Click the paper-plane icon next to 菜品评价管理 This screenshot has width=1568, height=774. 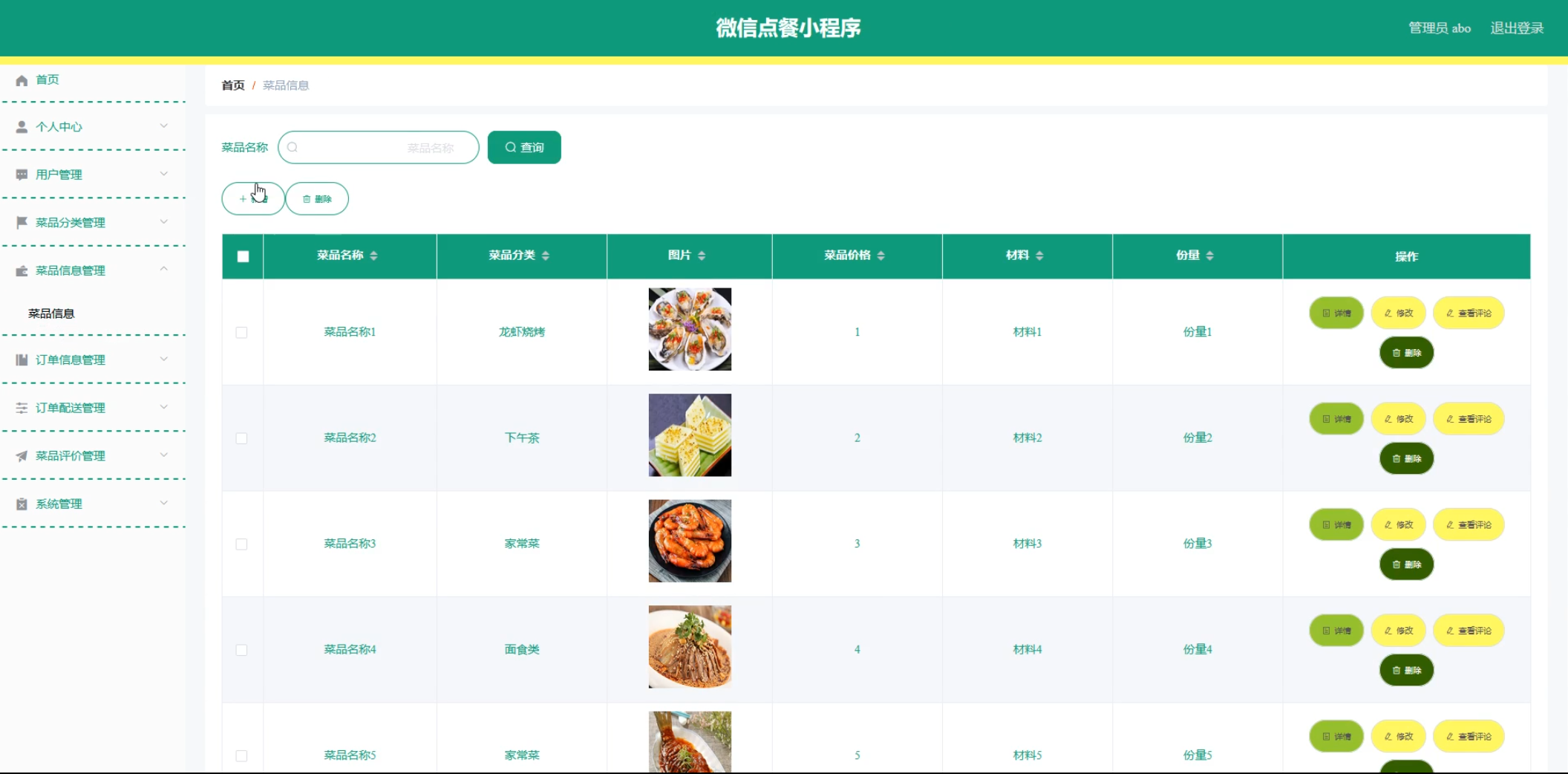click(x=20, y=456)
